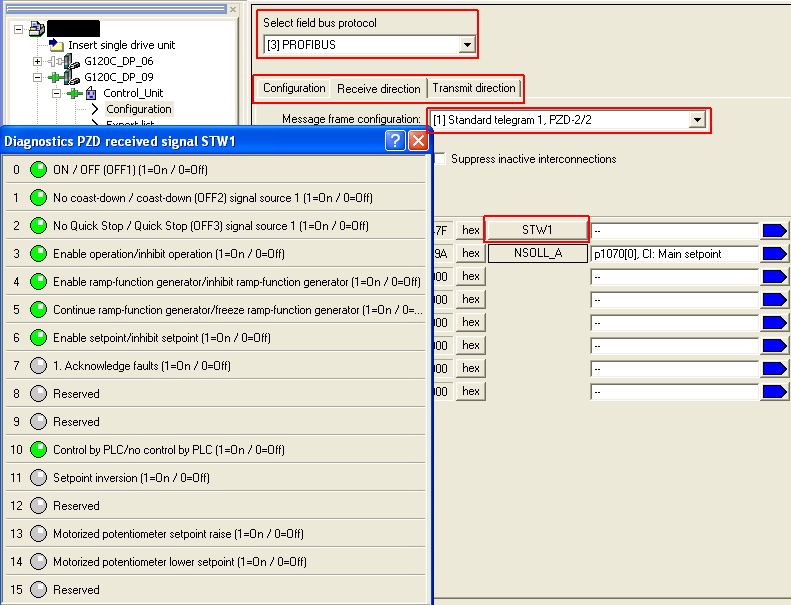
Task: Click the '1. Acknowledge faults' bit description
Action: coord(142,366)
